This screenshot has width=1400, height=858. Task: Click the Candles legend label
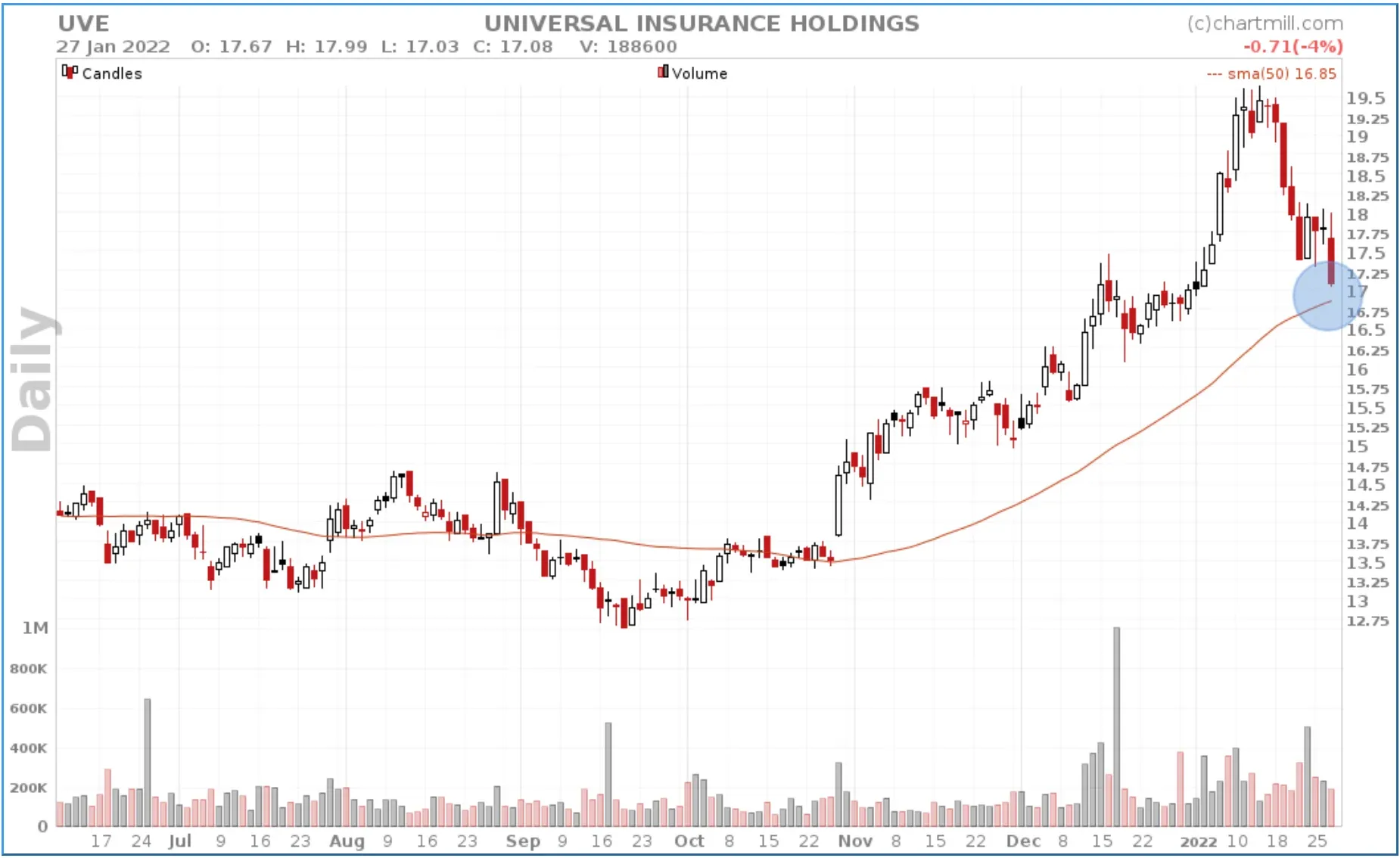pyautogui.click(x=112, y=73)
